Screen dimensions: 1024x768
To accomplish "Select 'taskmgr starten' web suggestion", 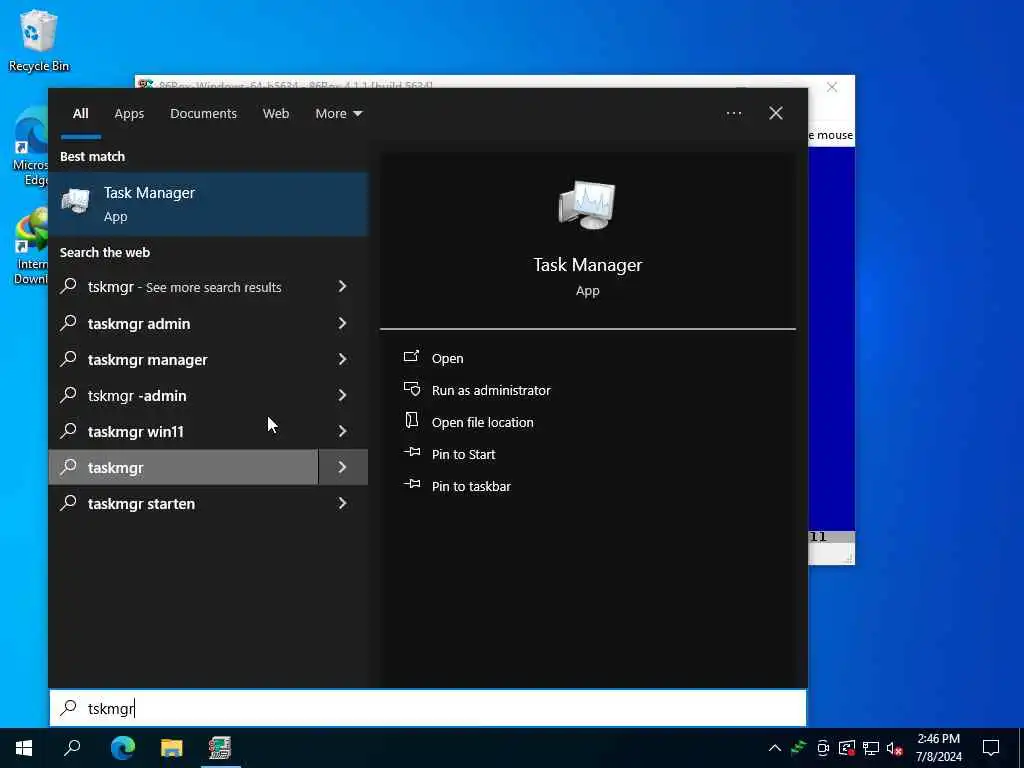I will point(184,504).
